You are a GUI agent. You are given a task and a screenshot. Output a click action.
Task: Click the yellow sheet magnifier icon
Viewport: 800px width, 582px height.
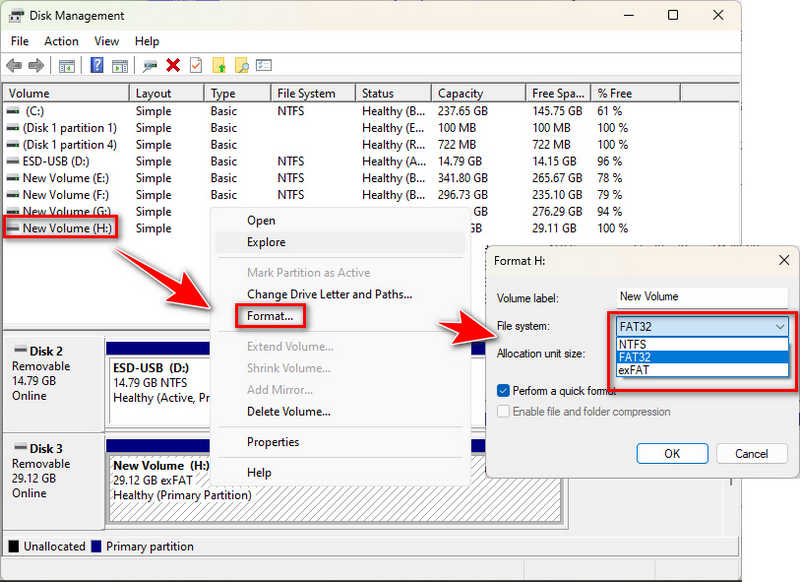241,65
